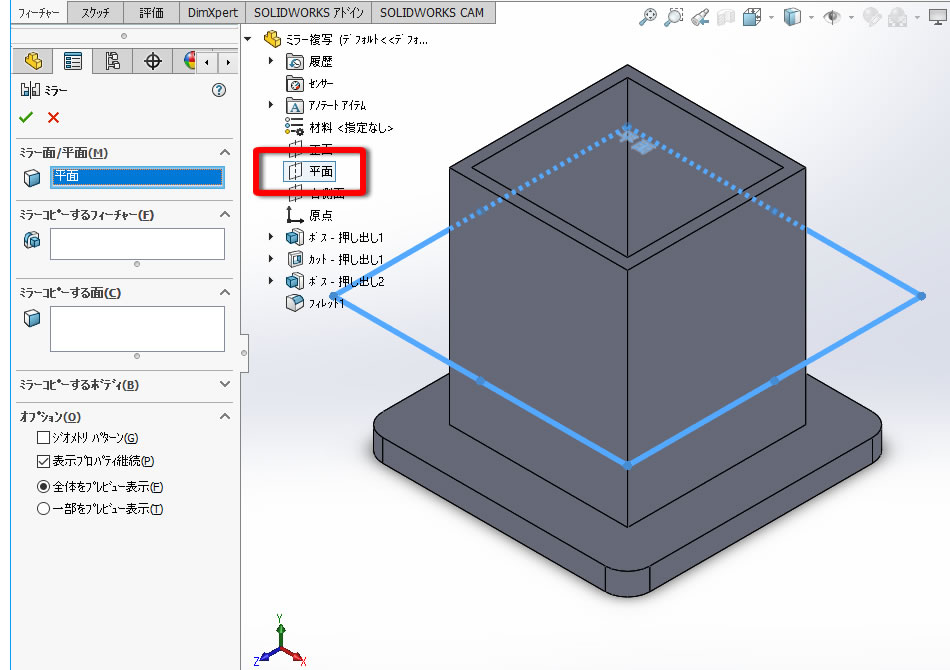Switch to the スケッチ tab
The image size is (950, 670).
95,13
